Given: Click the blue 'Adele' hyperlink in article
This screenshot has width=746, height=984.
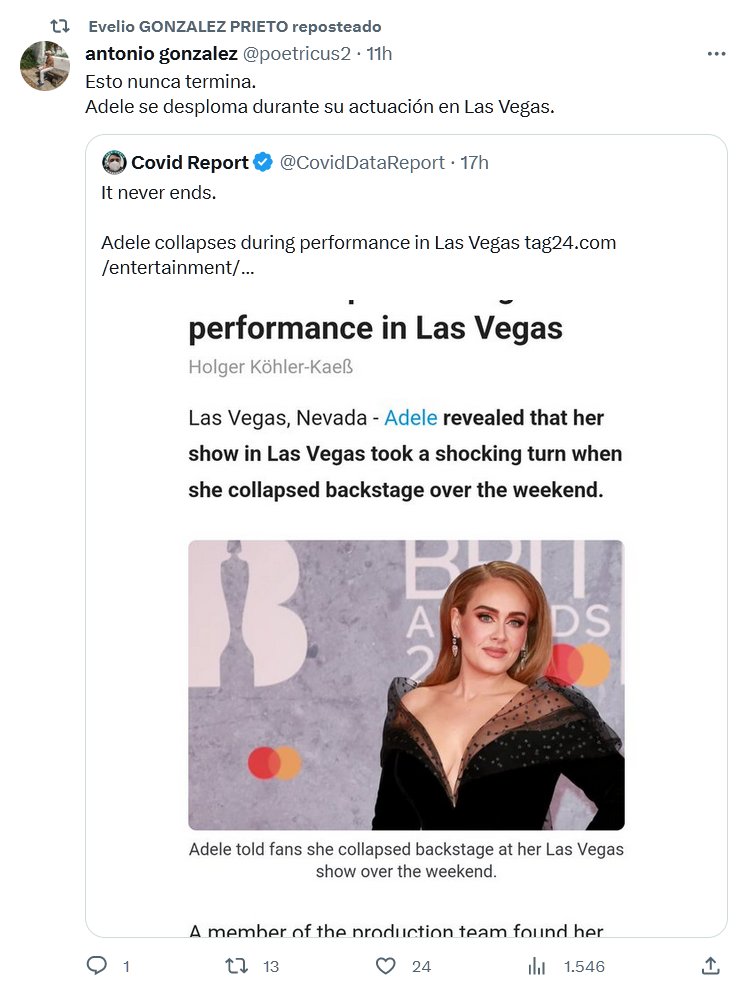Looking at the screenshot, I should (x=411, y=417).
